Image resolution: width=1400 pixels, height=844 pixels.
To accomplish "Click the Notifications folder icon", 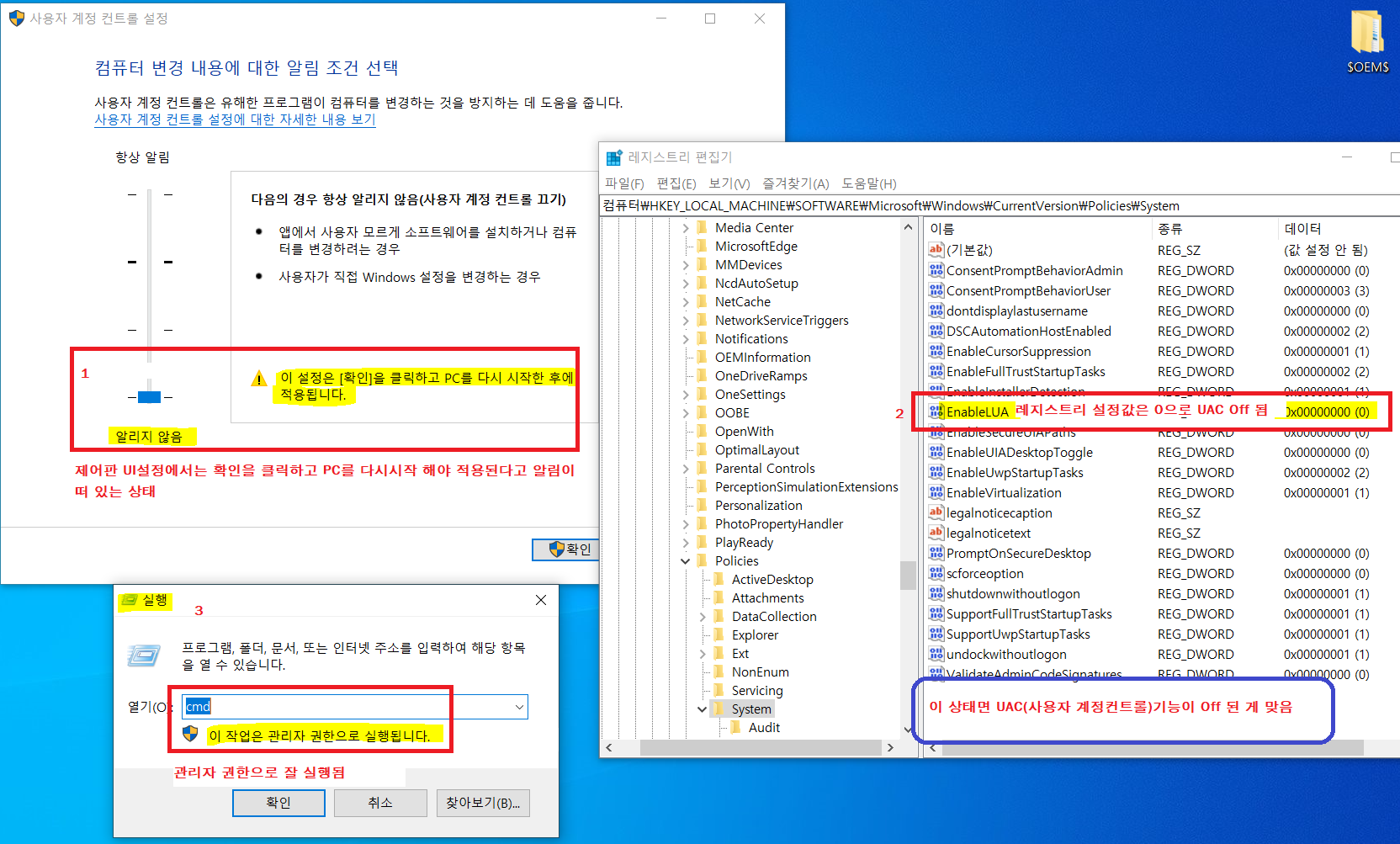I will click(702, 338).
